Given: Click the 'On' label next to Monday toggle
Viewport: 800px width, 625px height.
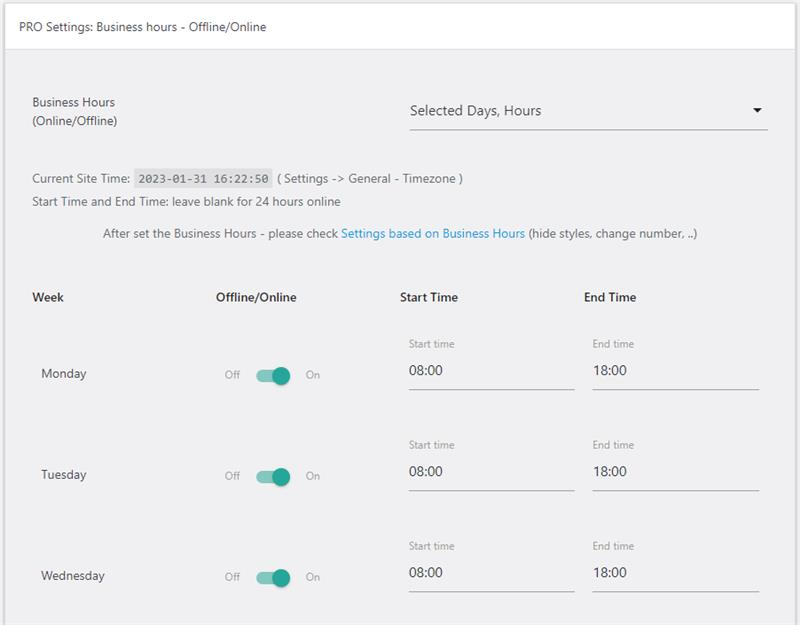Looking at the screenshot, I should click(x=313, y=375).
